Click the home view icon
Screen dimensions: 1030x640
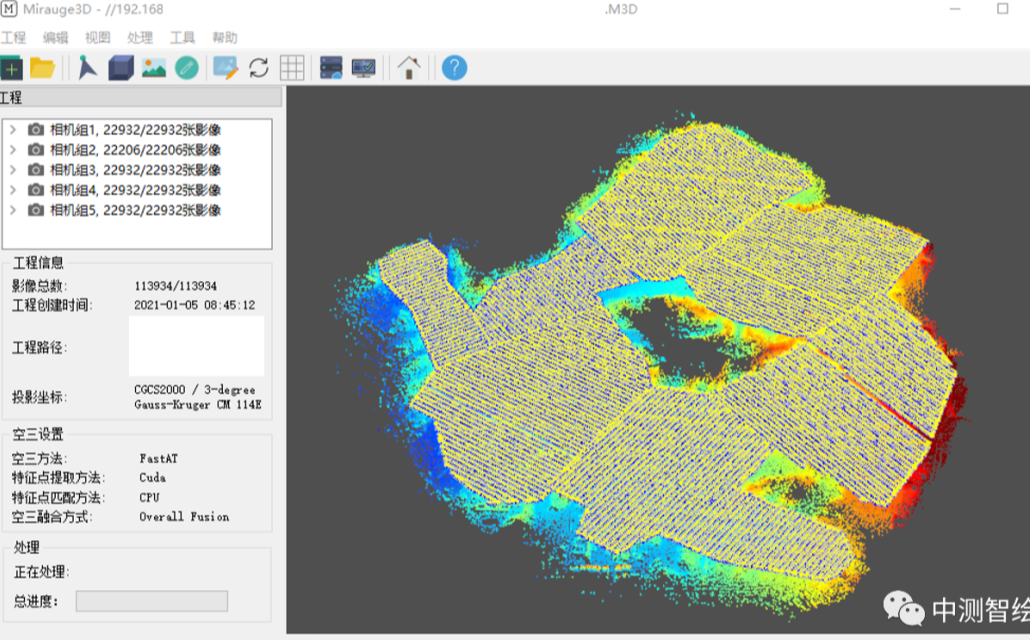click(408, 68)
